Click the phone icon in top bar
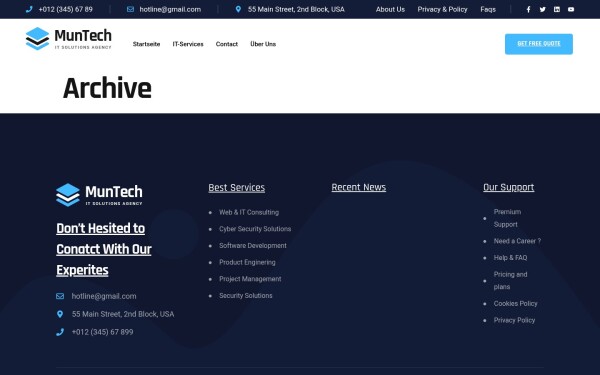The image size is (600, 375). [x=29, y=9]
